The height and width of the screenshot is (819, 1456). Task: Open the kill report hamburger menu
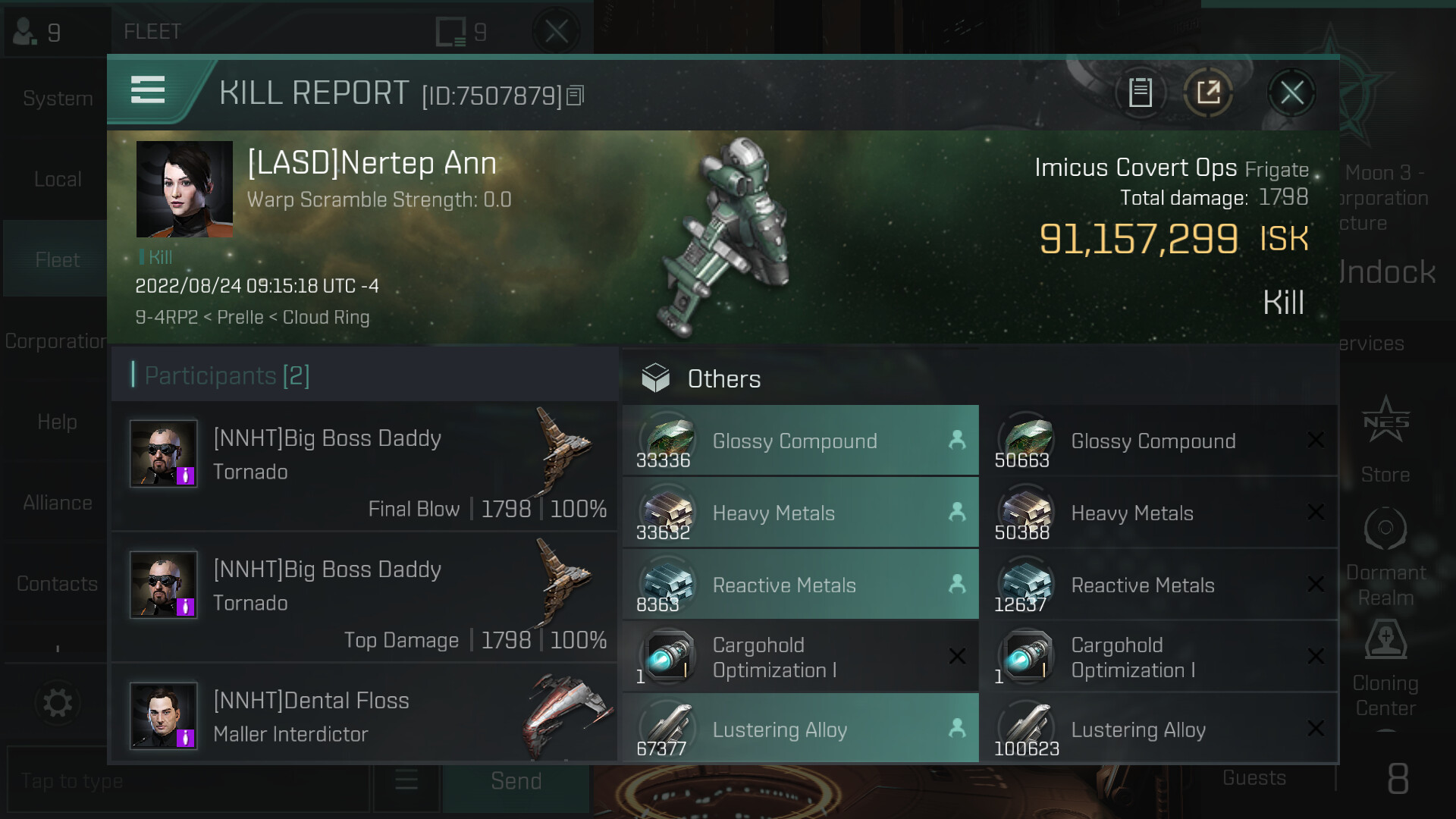click(x=148, y=90)
